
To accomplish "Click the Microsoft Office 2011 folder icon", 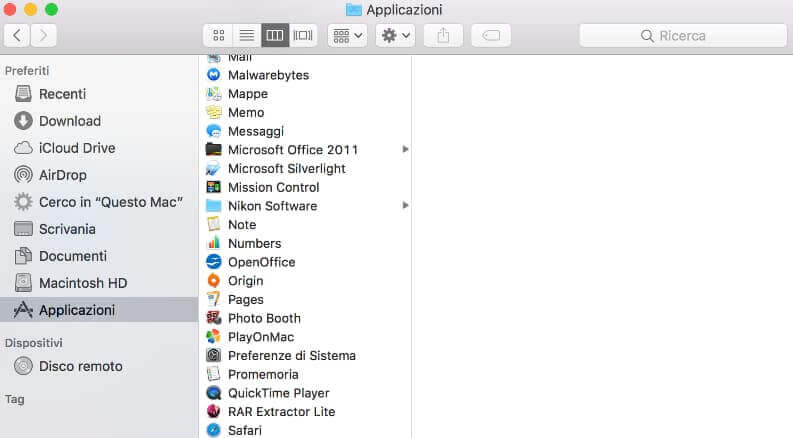I will point(214,150).
